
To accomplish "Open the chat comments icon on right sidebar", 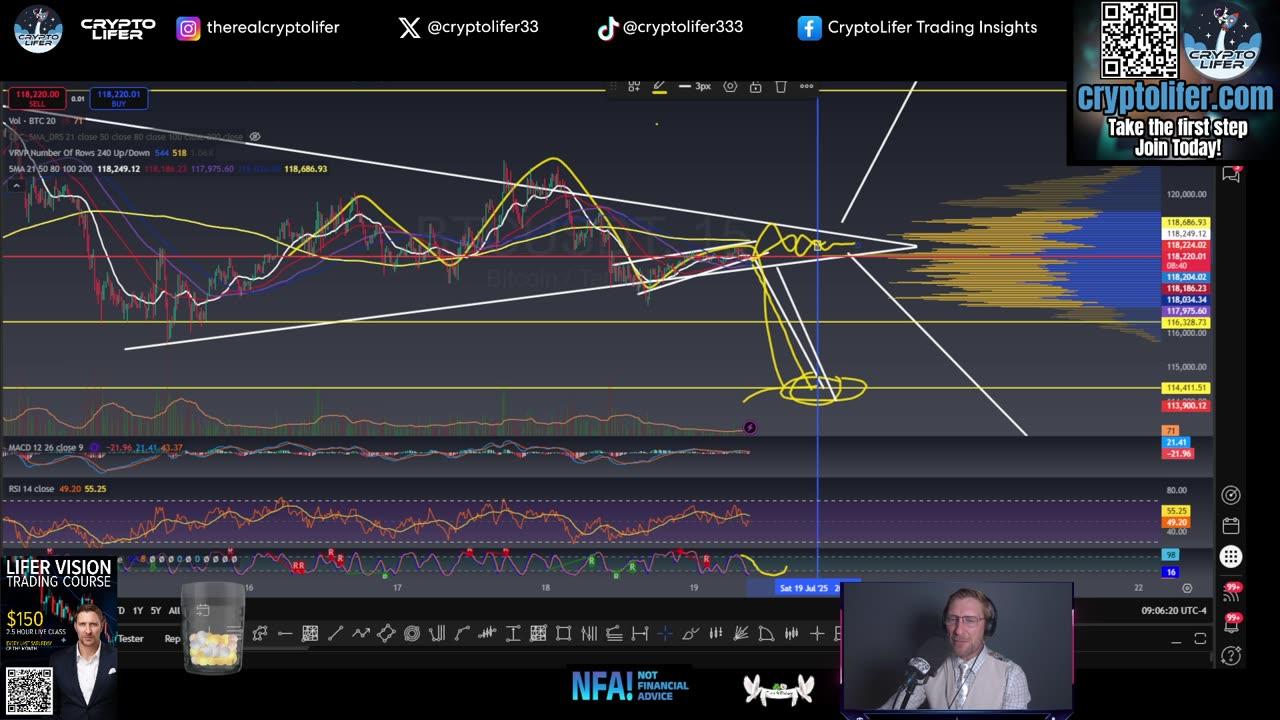I will (1231, 175).
